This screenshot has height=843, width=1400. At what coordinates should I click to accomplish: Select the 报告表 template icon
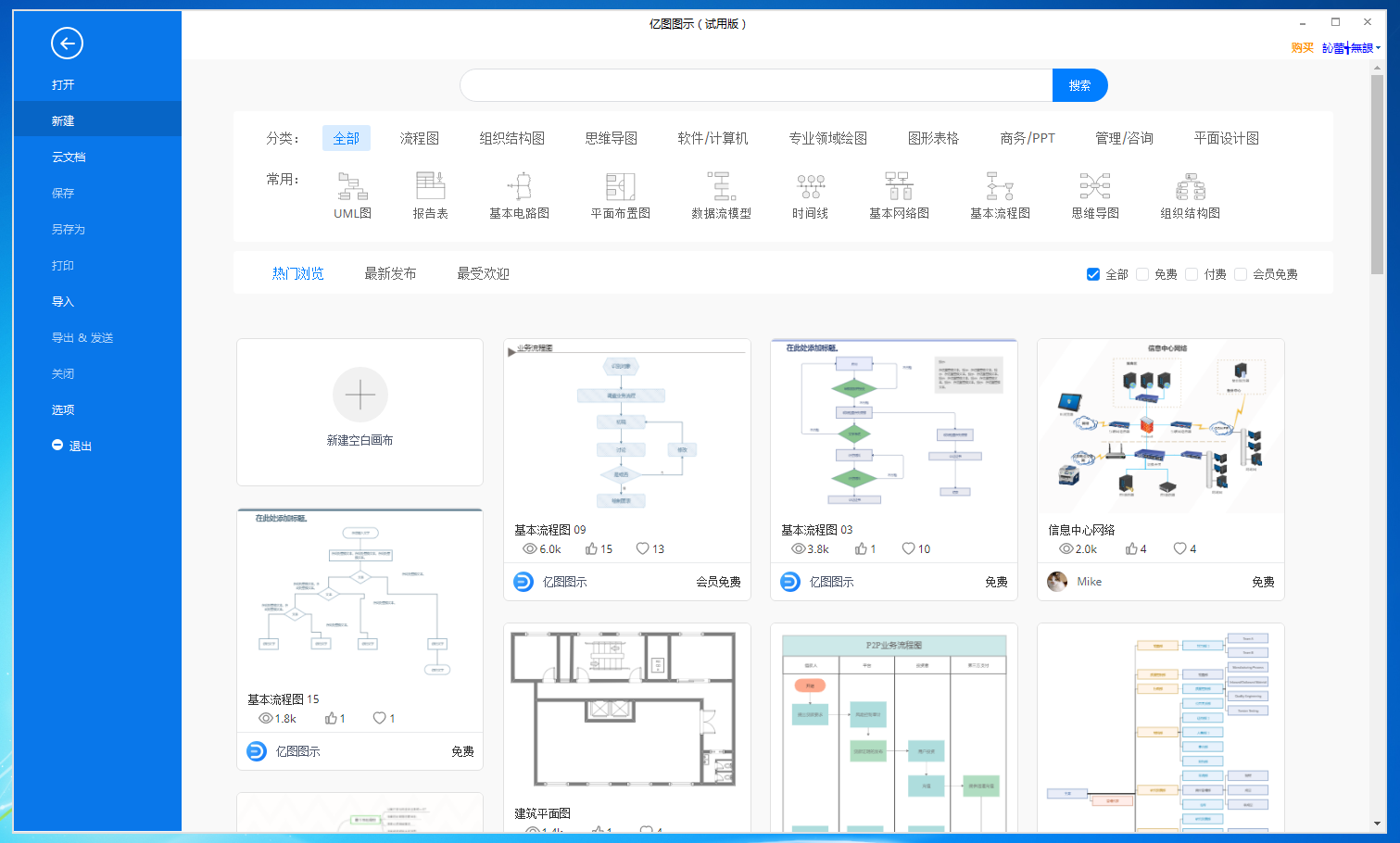(x=430, y=186)
